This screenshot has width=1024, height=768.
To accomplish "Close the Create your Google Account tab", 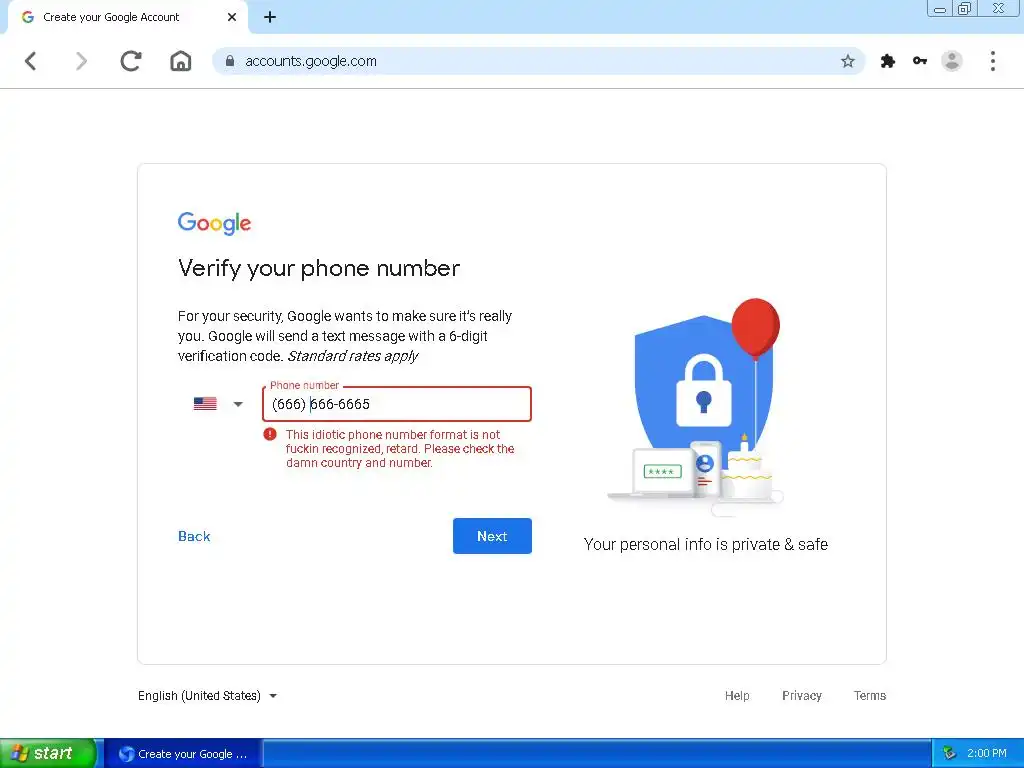I will tap(232, 17).
